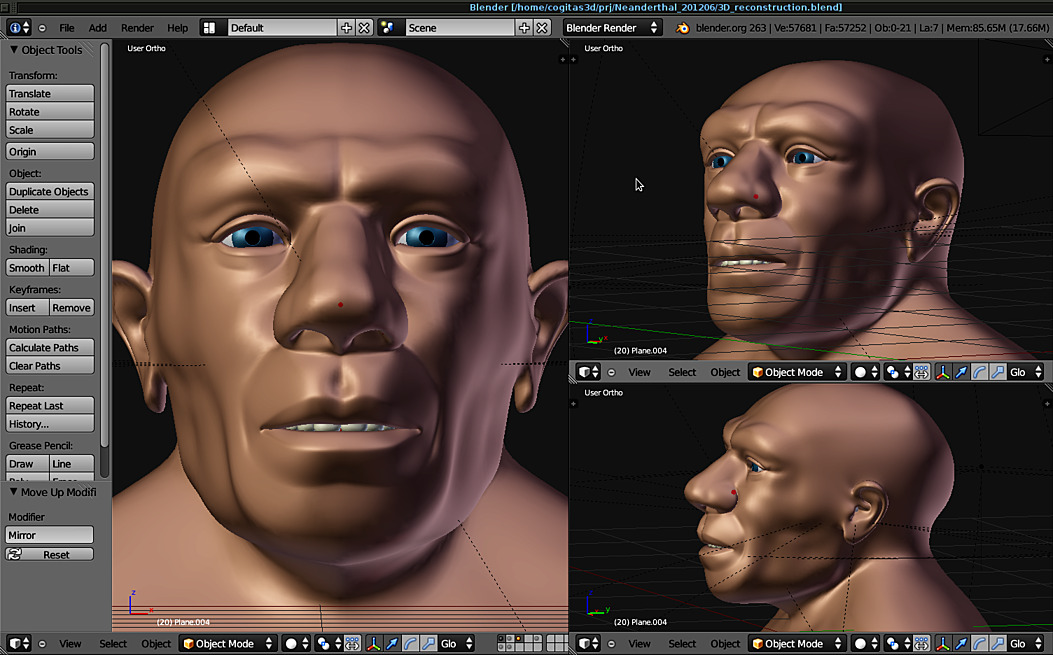Click the orange blender.org icon in the header

(x=681, y=27)
